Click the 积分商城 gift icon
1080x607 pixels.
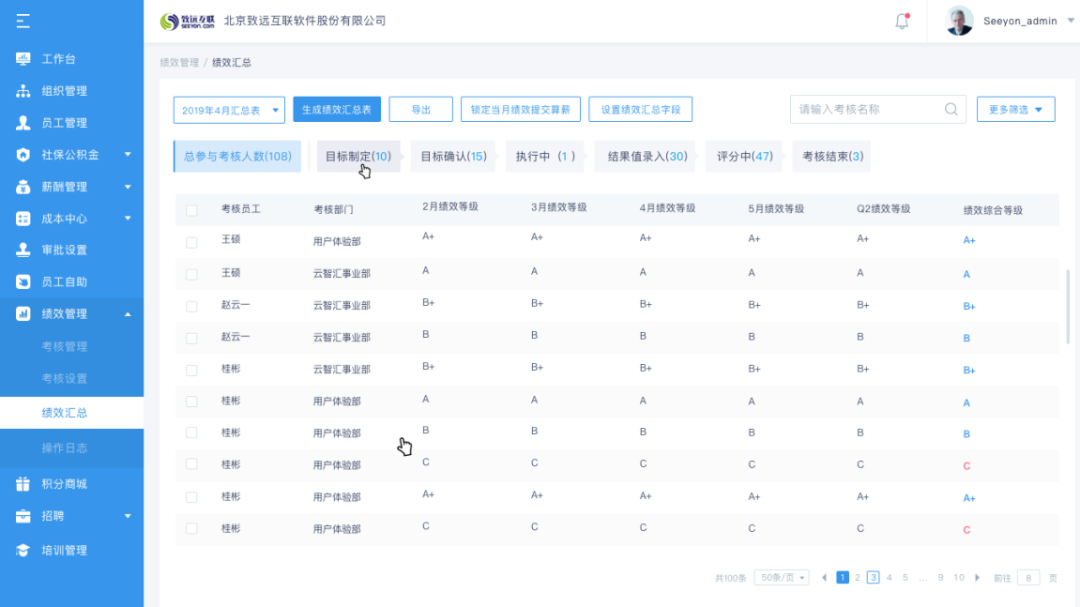pos(23,484)
